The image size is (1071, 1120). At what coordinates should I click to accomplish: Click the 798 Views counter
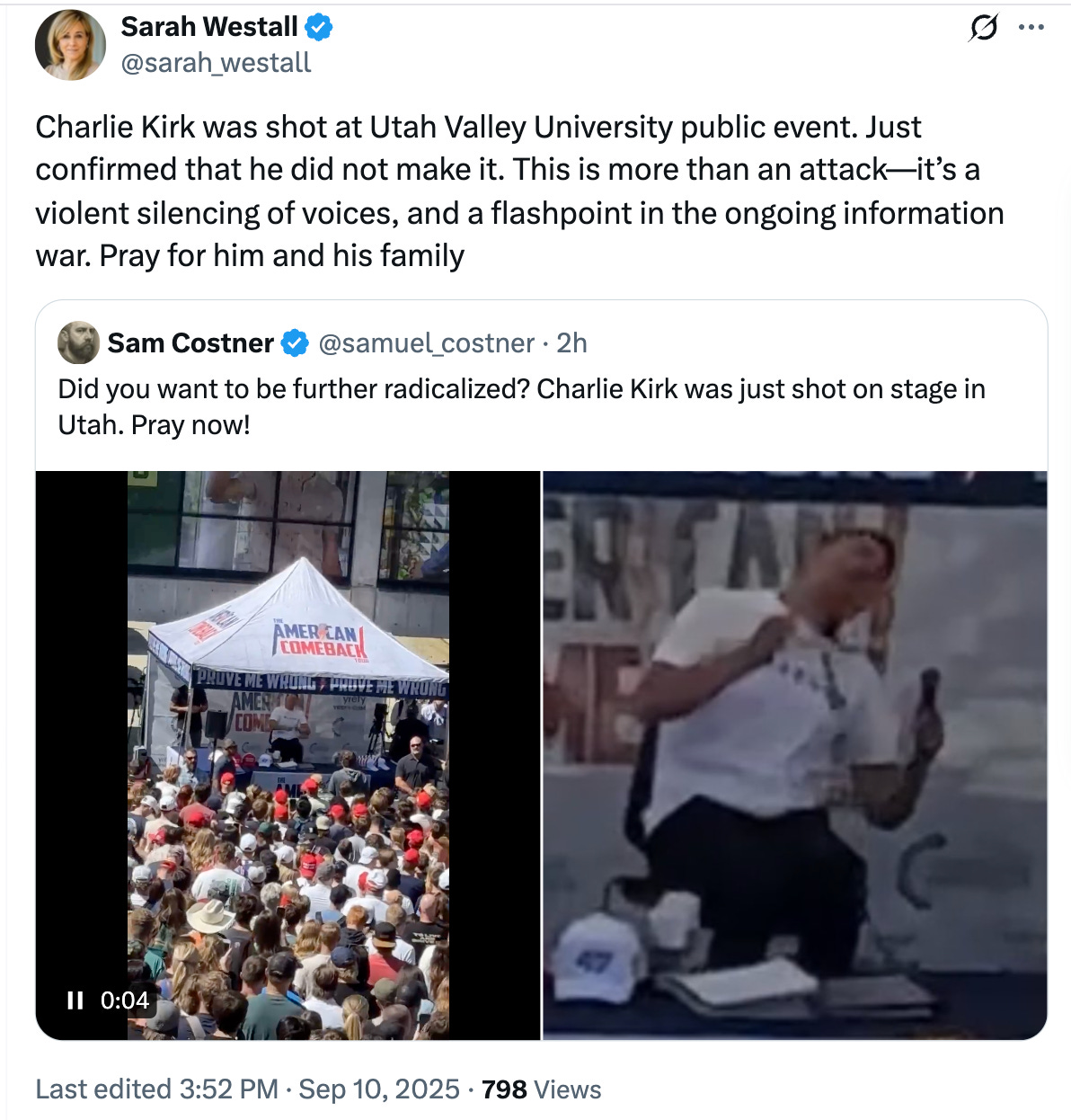click(x=541, y=1089)
